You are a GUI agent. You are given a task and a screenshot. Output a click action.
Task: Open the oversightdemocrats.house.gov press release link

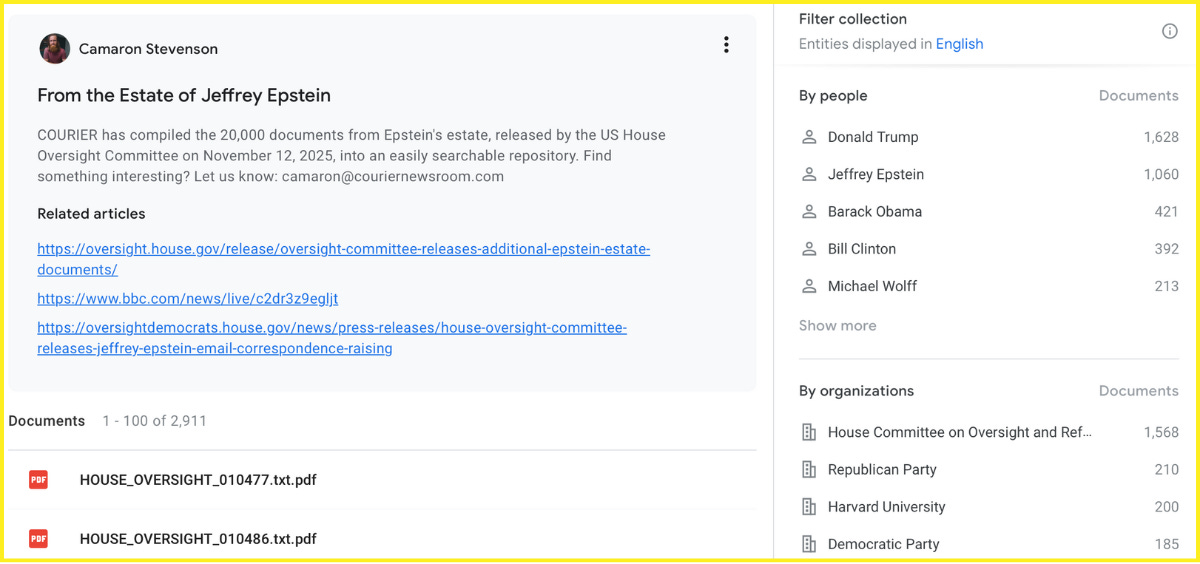coord(332,338)
